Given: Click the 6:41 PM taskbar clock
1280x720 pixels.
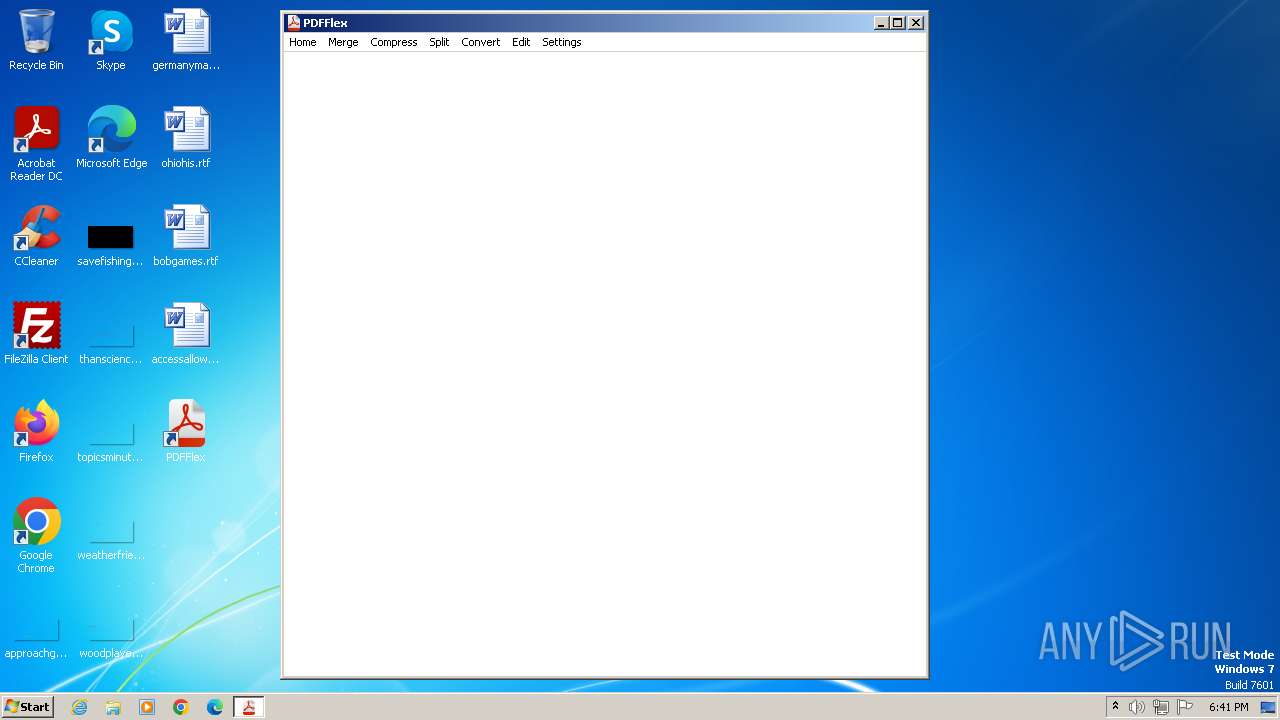Looking at the screenshot, I should pyautogui.click(x=1228, y=707).
